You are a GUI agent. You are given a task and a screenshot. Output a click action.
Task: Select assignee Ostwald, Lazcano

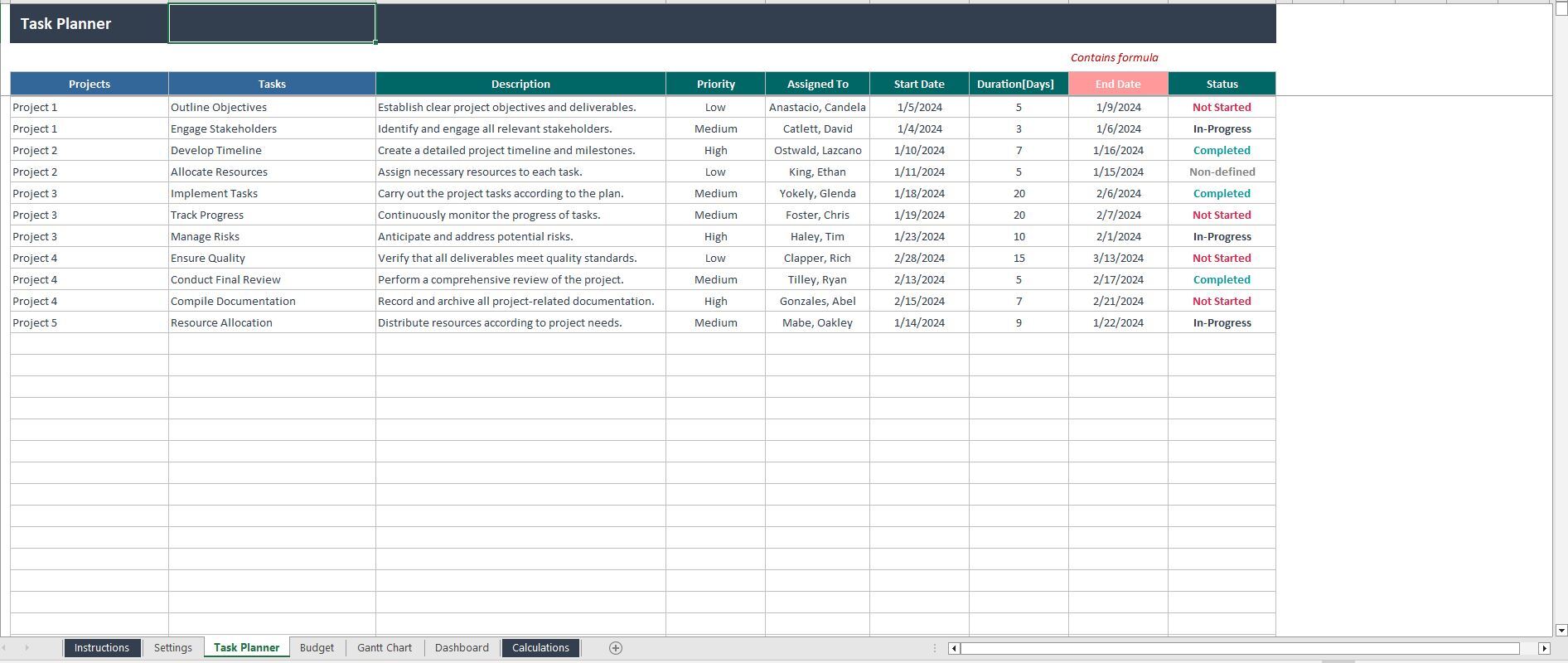tap(817, 150)
